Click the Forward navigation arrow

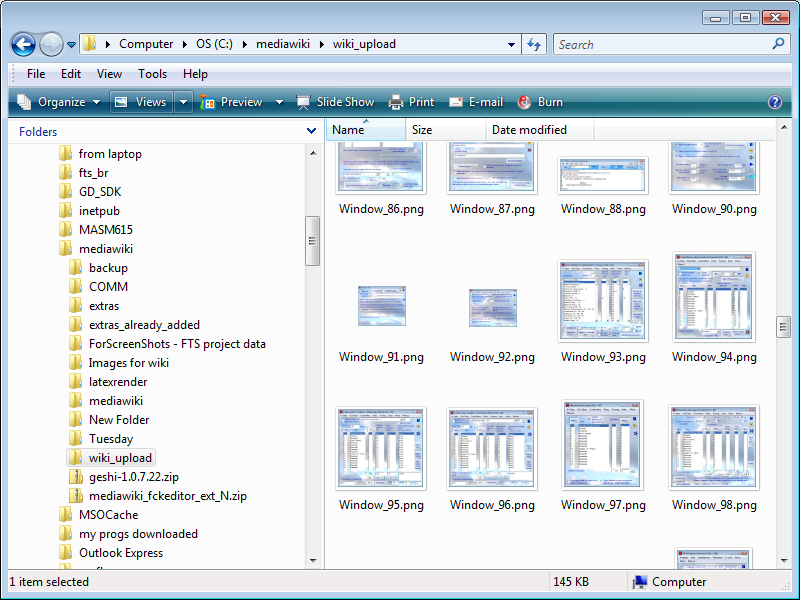tap(51, 44)
